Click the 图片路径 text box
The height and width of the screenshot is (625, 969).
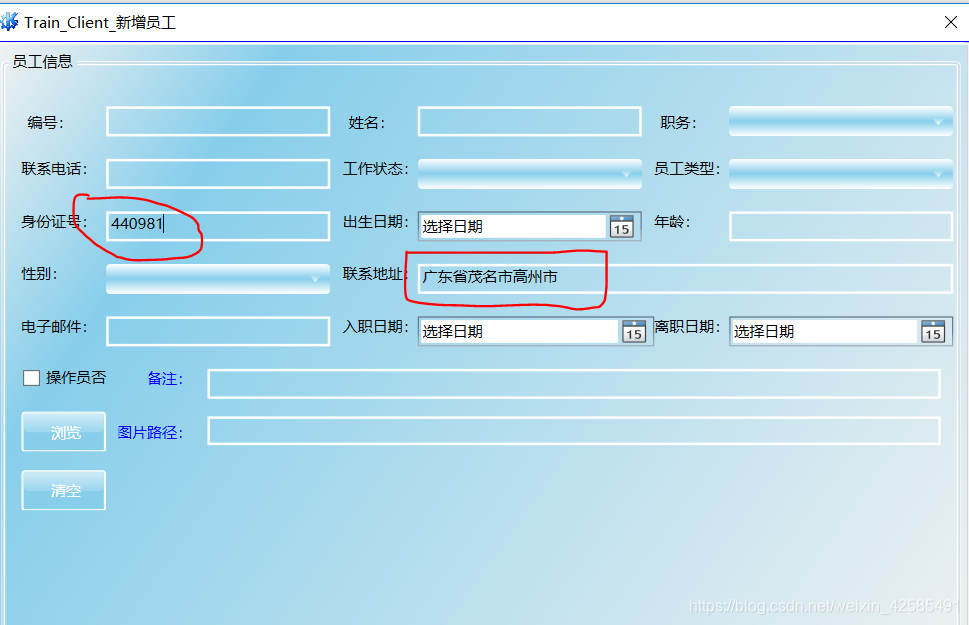tap(574, 431)
